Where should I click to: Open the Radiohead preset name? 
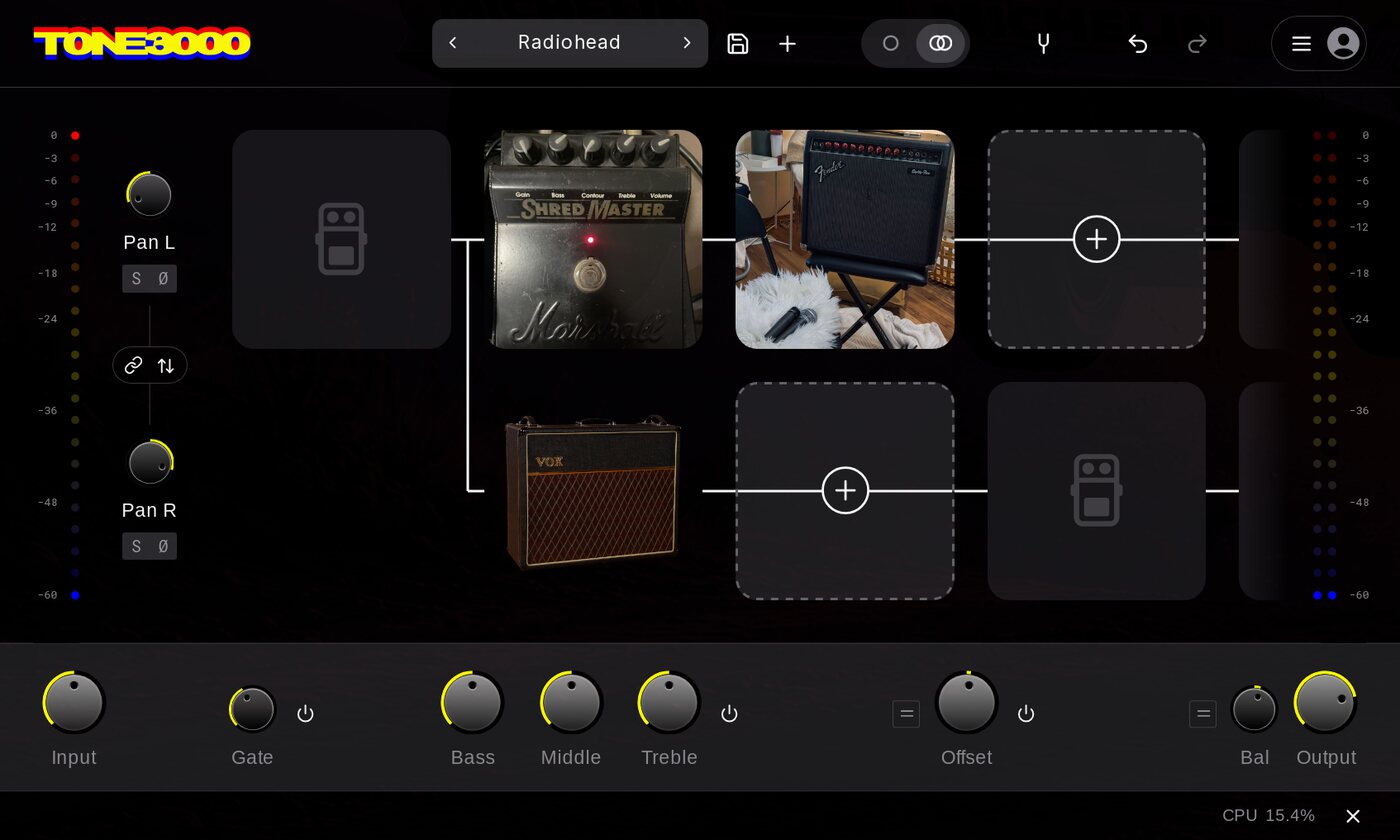pyautogui.click(x=569, y=43)
